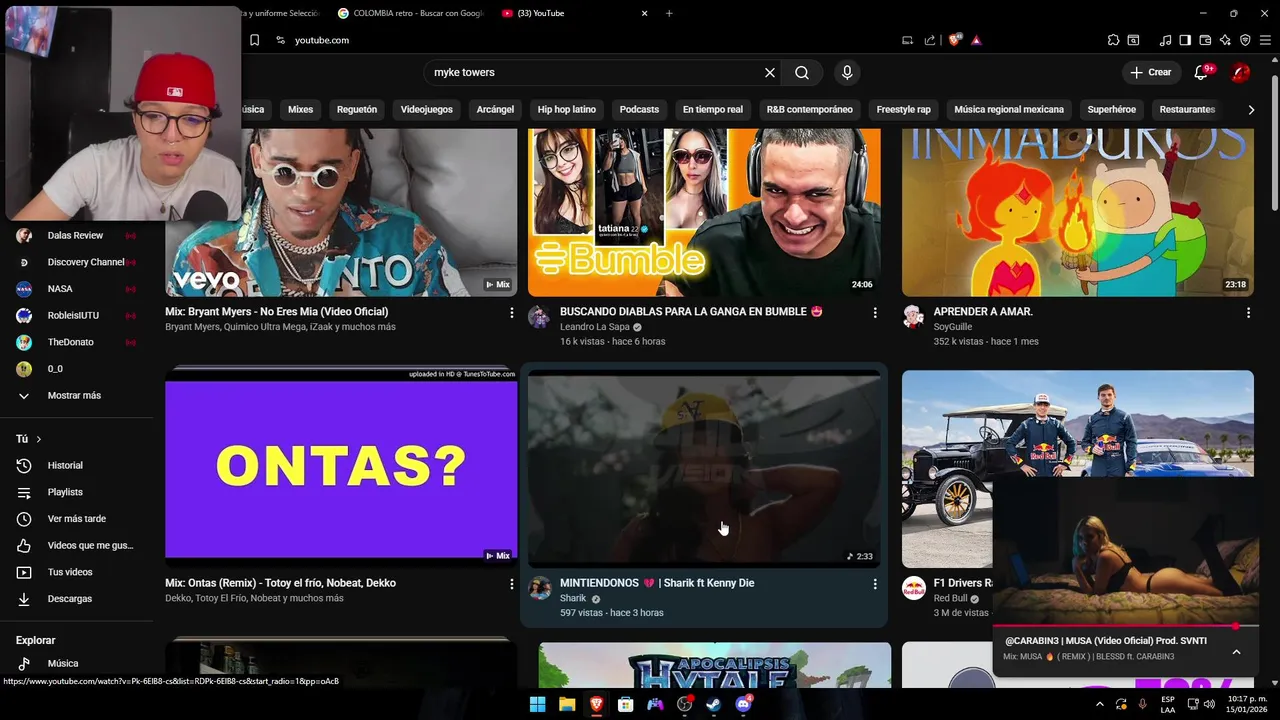
Task: Open Steam from the taskbar
Action: coord(713,704)
